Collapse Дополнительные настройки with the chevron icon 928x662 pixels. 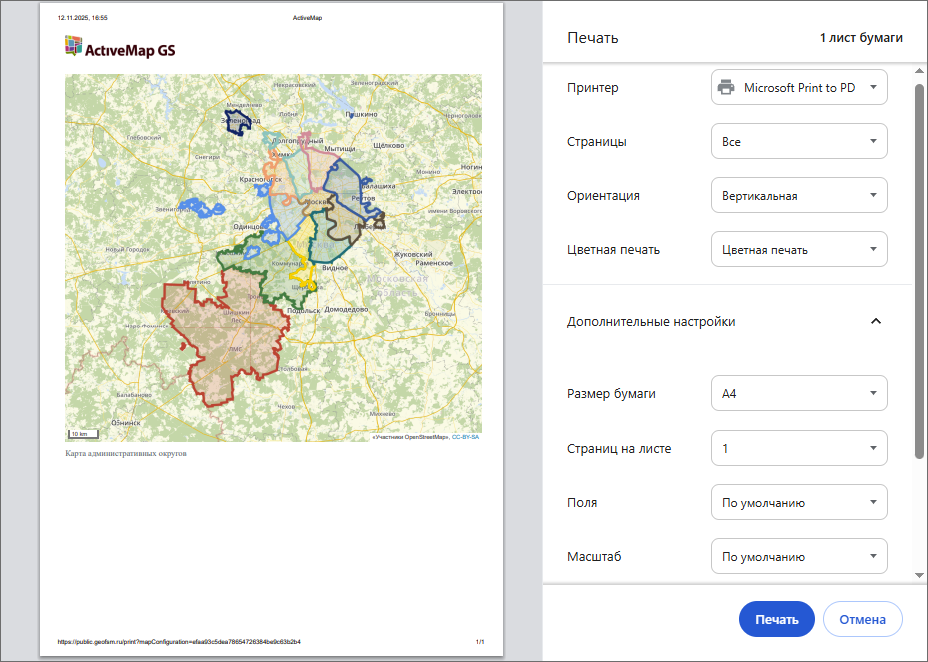[876, 322]
